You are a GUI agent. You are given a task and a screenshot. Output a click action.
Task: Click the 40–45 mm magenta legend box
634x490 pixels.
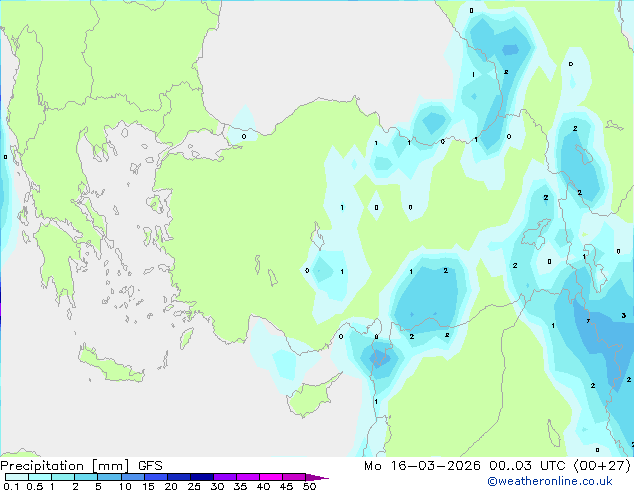(271, 477)
